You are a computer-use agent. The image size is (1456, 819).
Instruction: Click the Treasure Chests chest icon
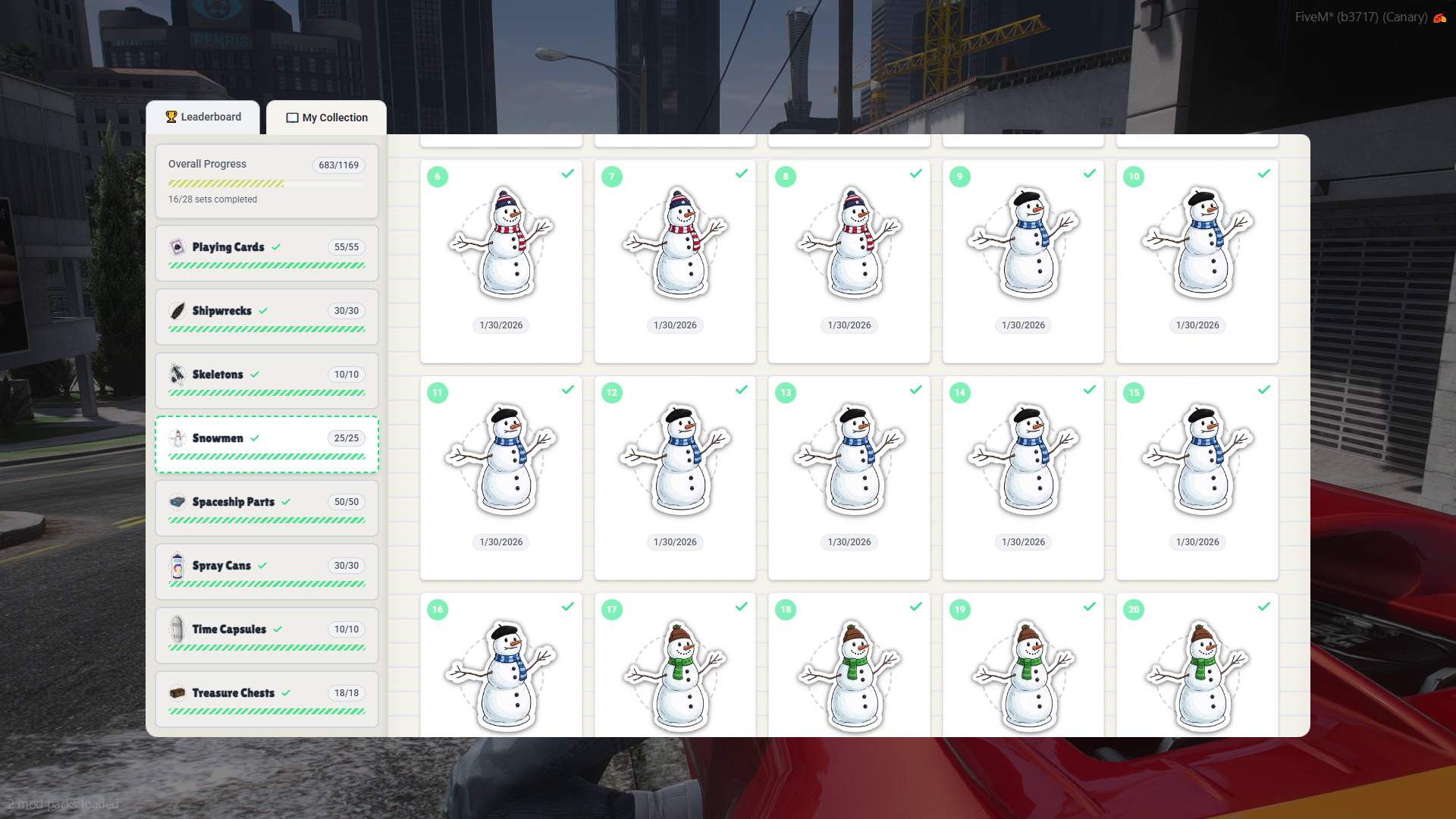pyautogui.click(x=177, y=693)
